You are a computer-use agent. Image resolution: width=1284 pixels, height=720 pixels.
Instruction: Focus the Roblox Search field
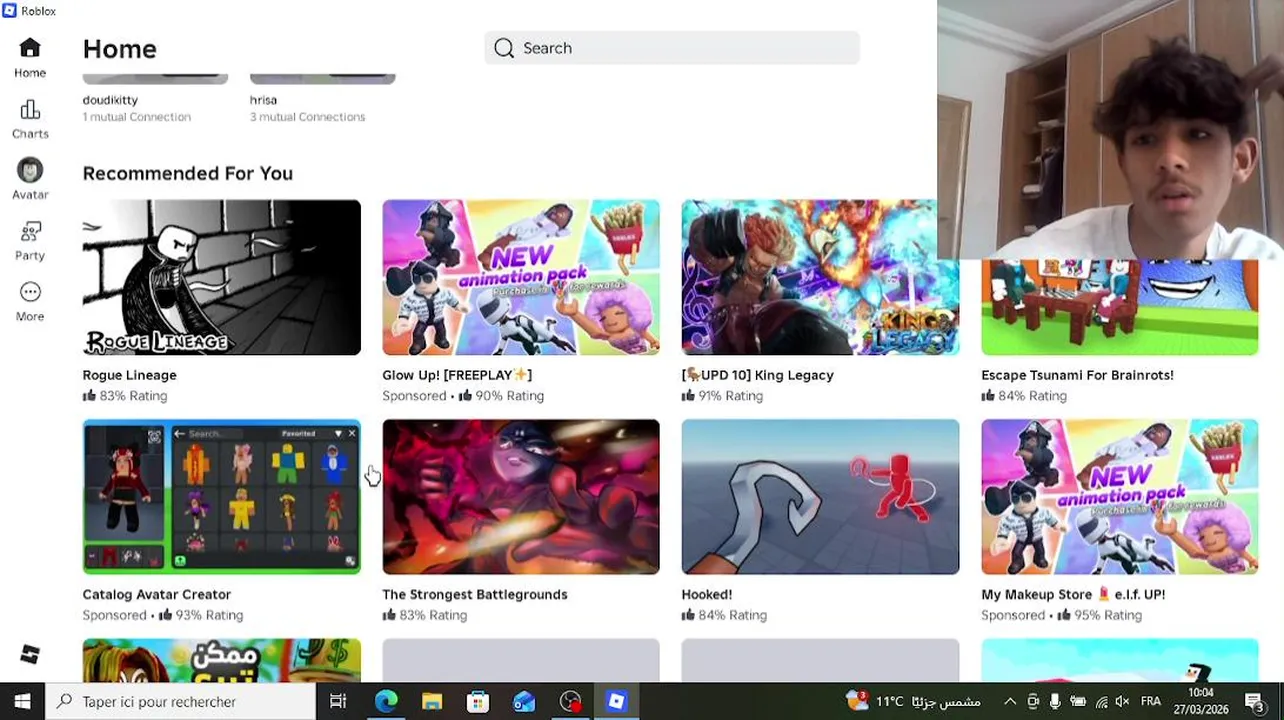(x=672, y=48)
